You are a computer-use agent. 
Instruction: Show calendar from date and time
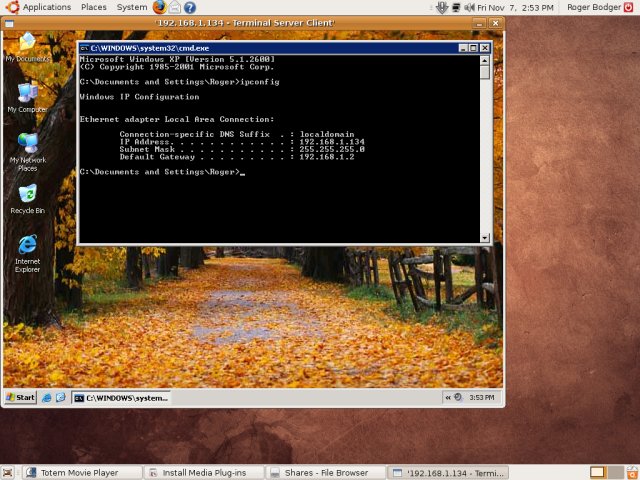pyautogui.click(x=515, y=7)
